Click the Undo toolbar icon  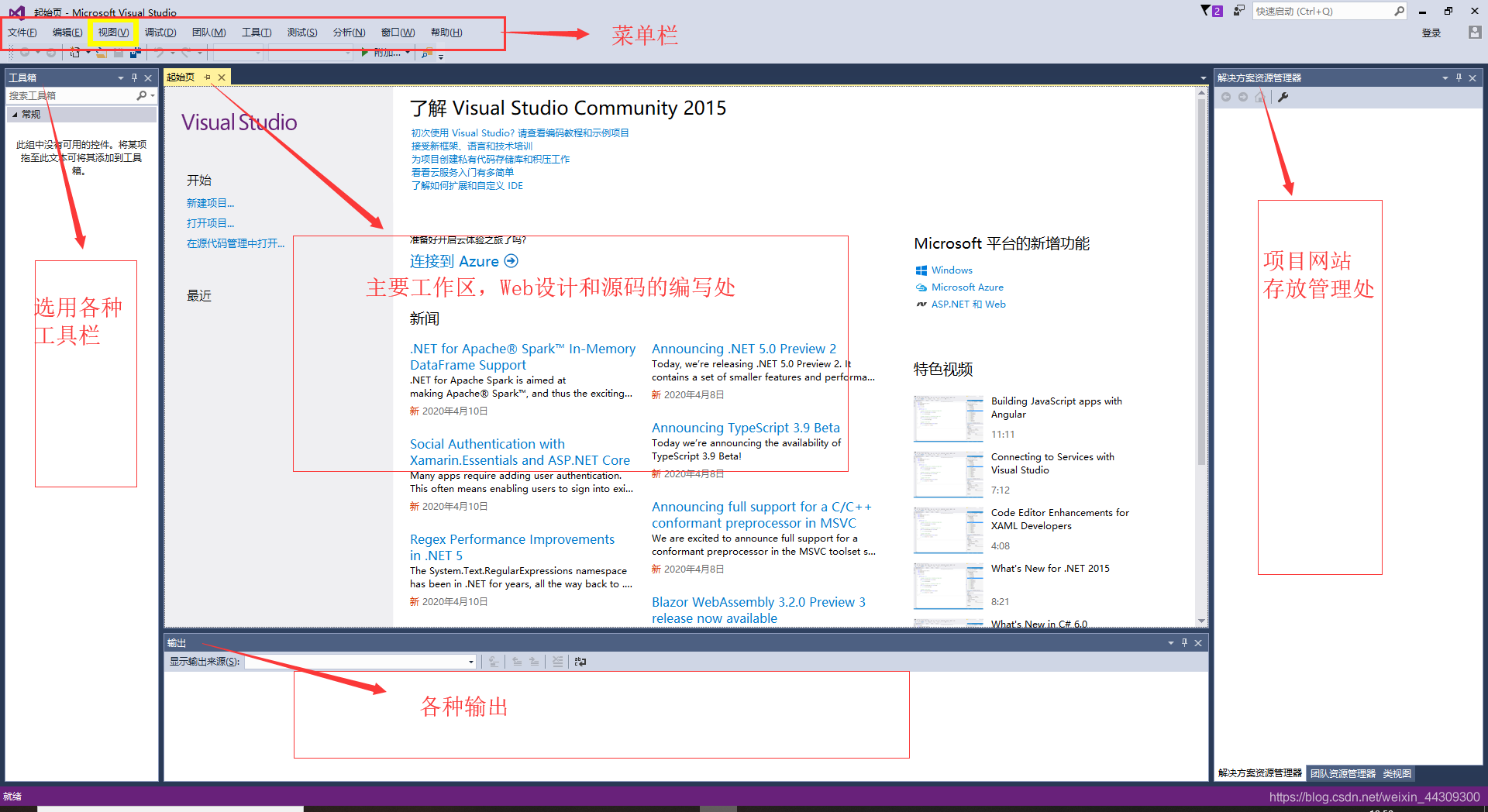click(159, 53)
